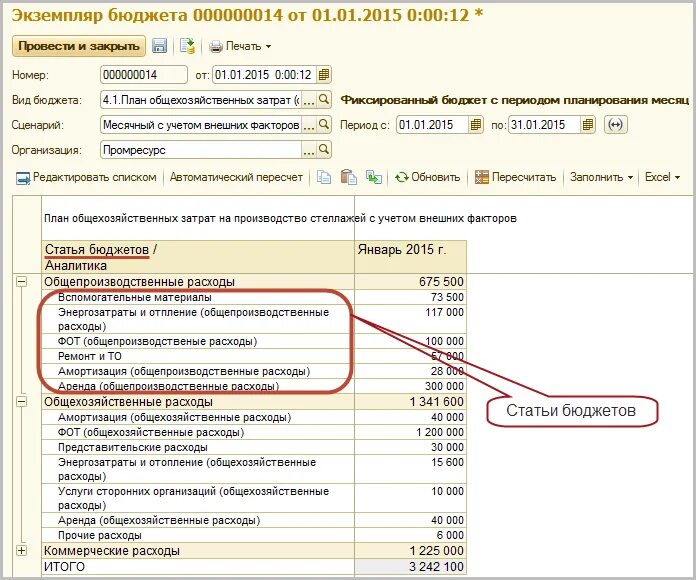Click the post document icon next to save
The height and width of the screenshot is (580, 696).
(x=187, y=46)
